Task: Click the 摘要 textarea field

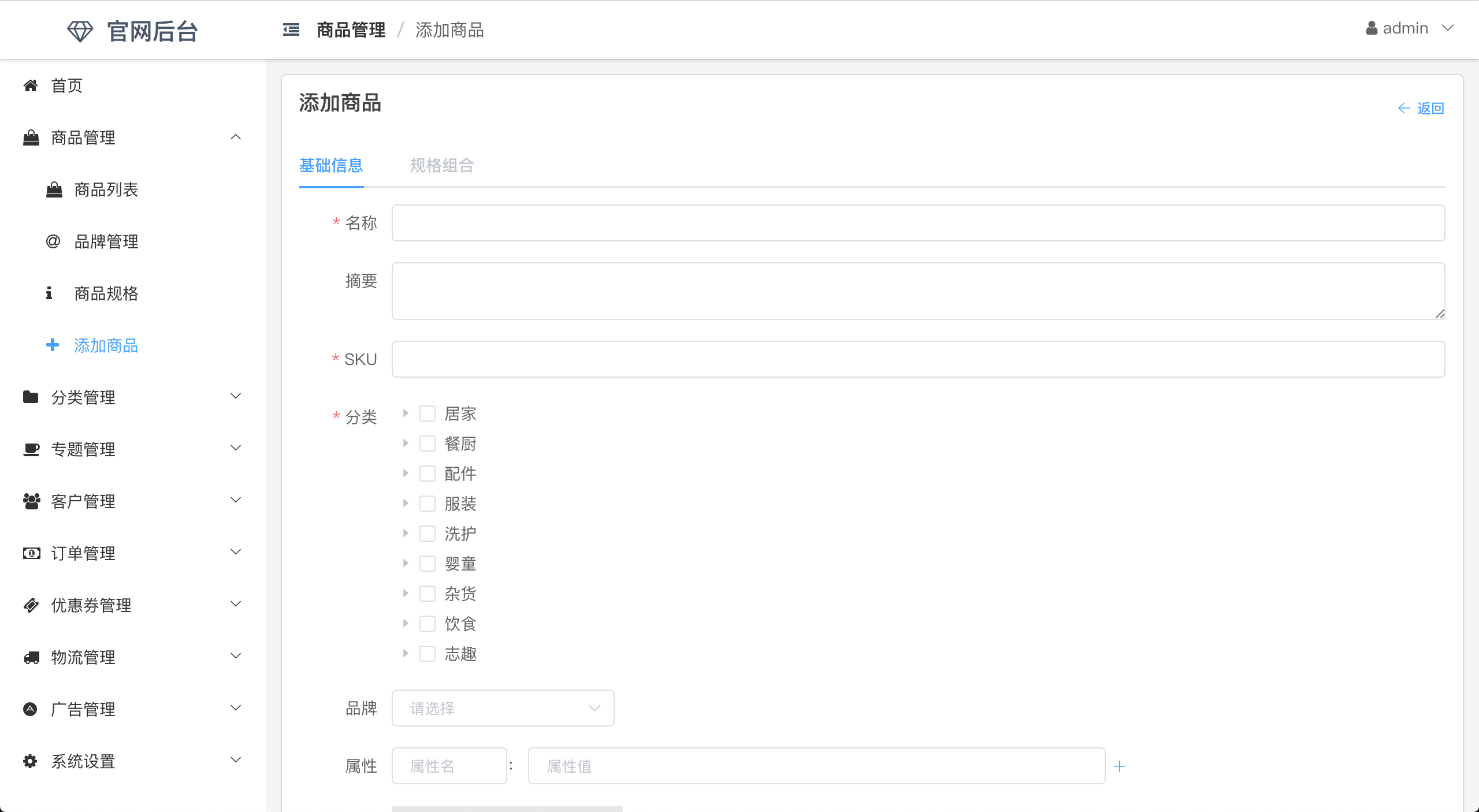Action: coord(918,291)
